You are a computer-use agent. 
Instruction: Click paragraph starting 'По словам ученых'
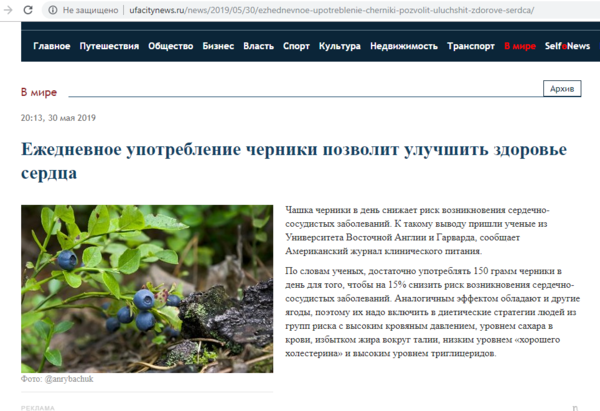pyautogui.click(x=432, y=312)
